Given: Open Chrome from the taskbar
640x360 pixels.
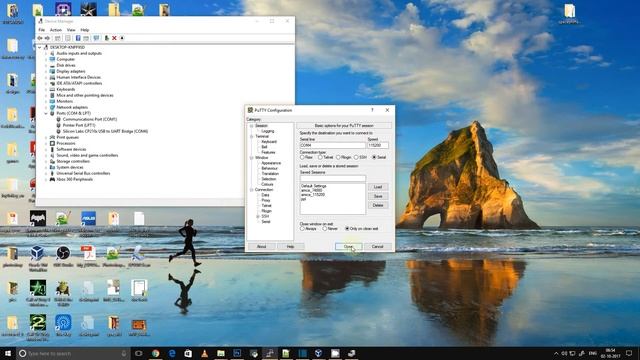Looking at the screenshot, I should tap(156, 353).
